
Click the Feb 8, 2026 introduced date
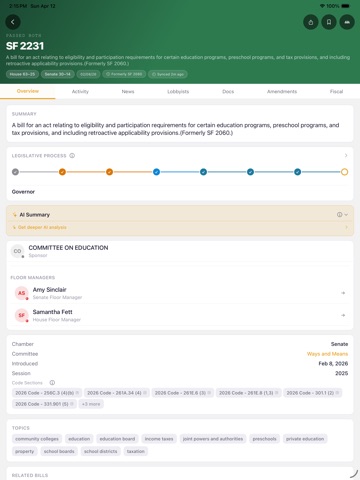[x=333, y=363]
